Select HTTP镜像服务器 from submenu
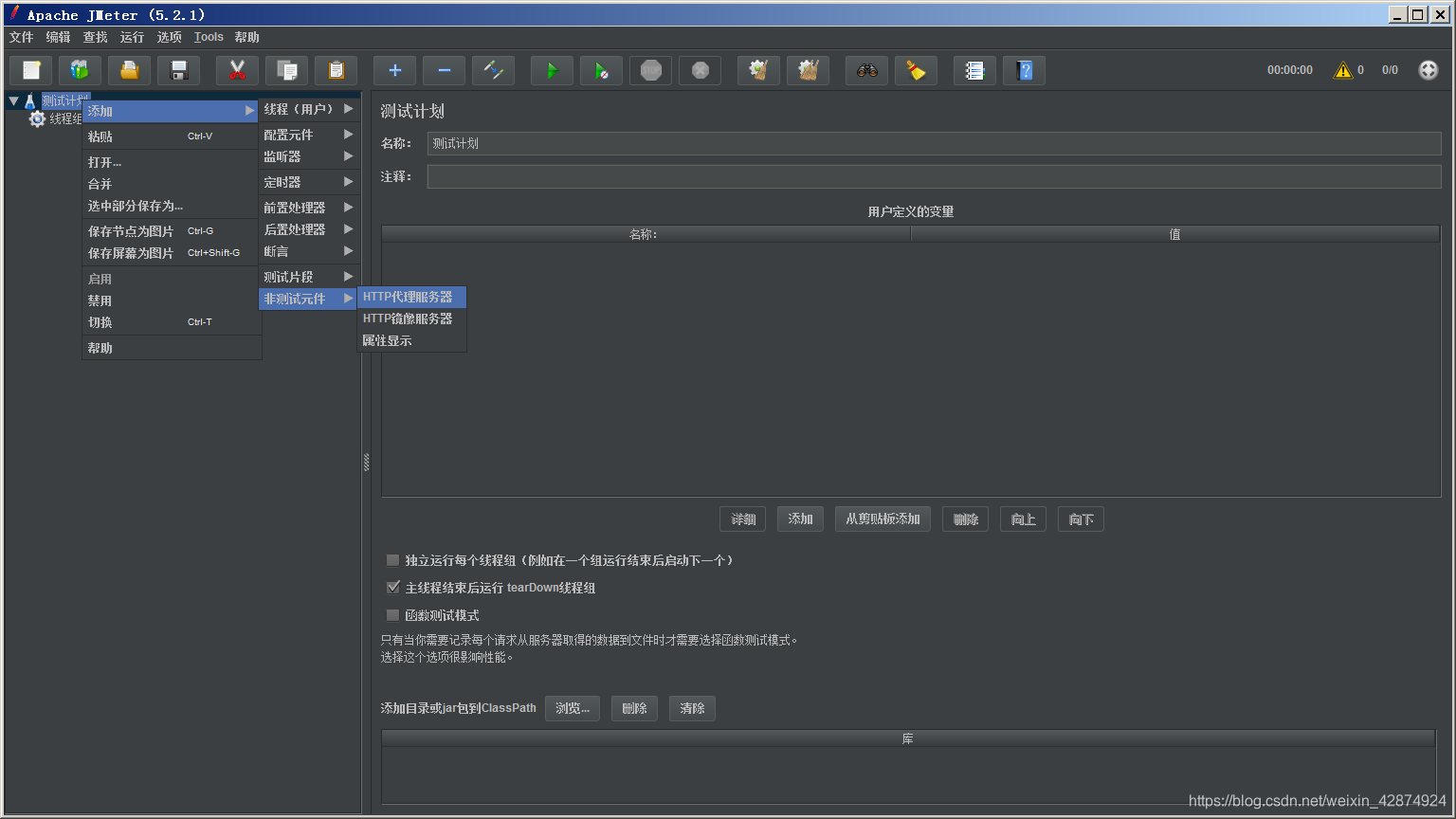This screenshot has height=819, width=1456. (x=411, y=318)
